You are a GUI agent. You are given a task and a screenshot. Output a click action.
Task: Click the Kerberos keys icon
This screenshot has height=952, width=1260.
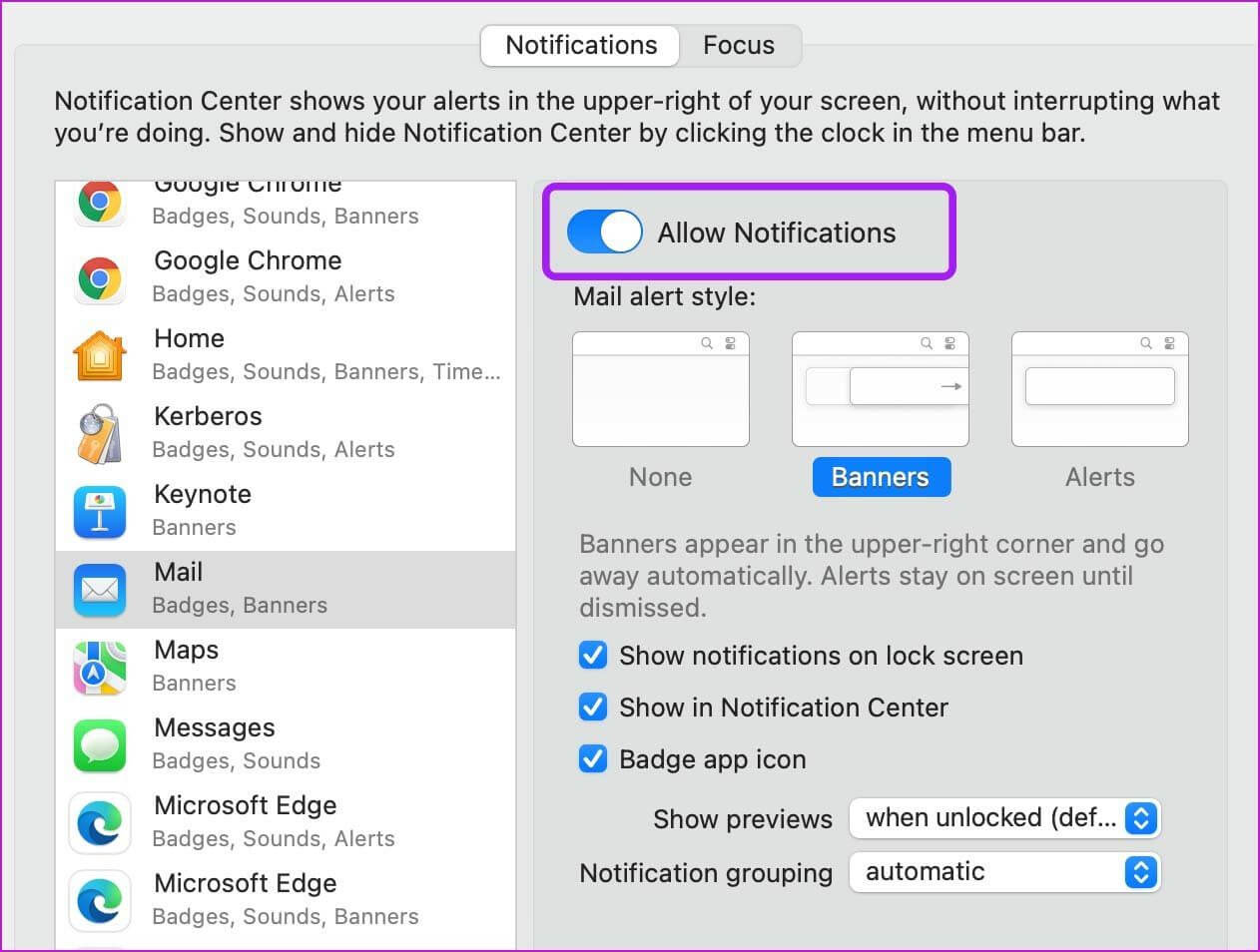[99, 434]
